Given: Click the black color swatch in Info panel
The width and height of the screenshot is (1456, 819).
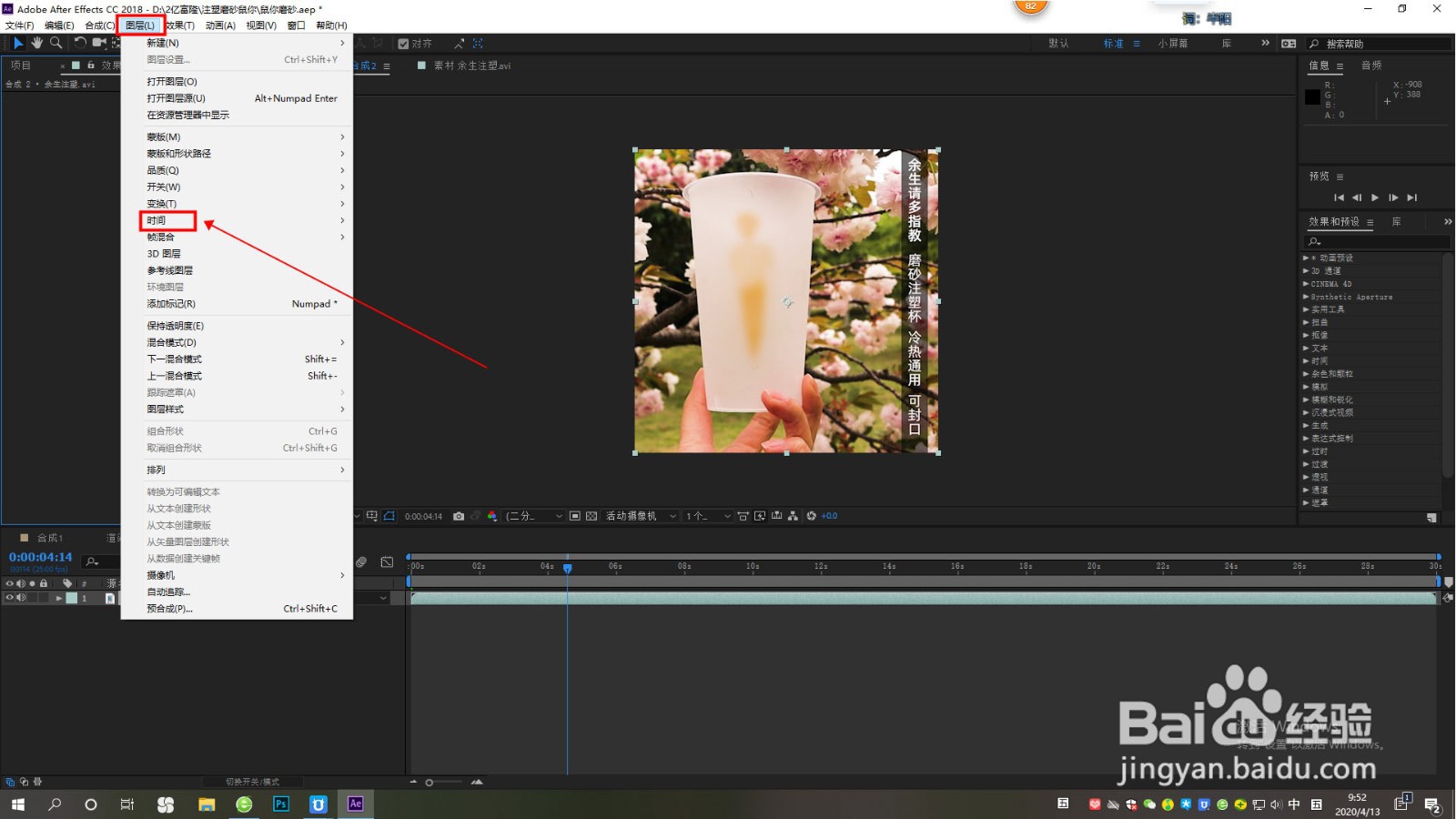Looking at the screenshot, I should click(x=1312, y=96).
